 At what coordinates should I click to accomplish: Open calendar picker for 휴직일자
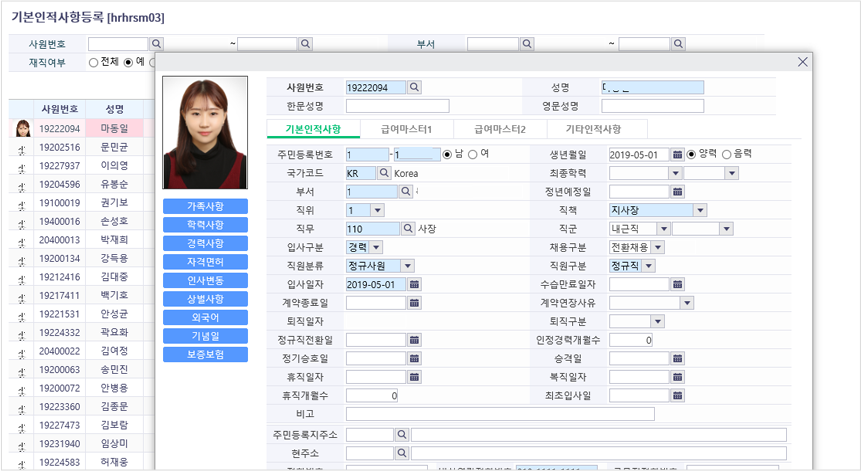(x=415, y=377)
